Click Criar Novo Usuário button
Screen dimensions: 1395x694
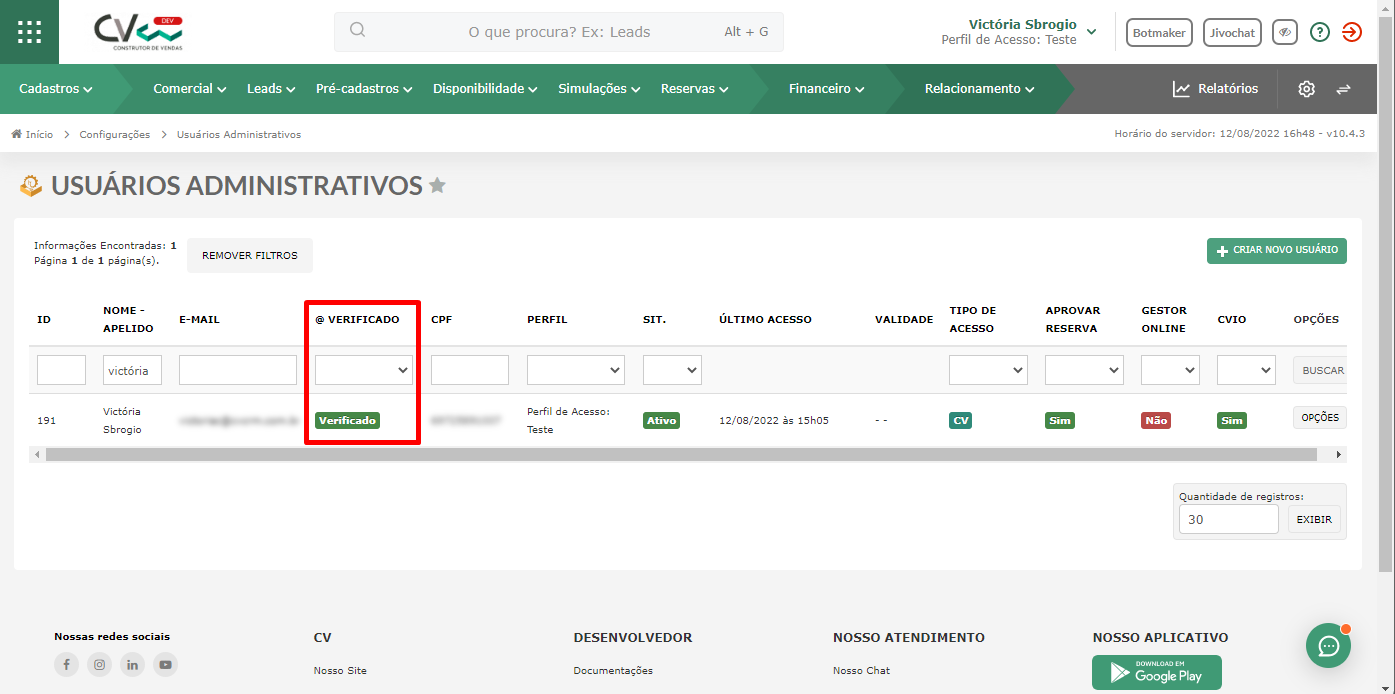point(1277,250)
